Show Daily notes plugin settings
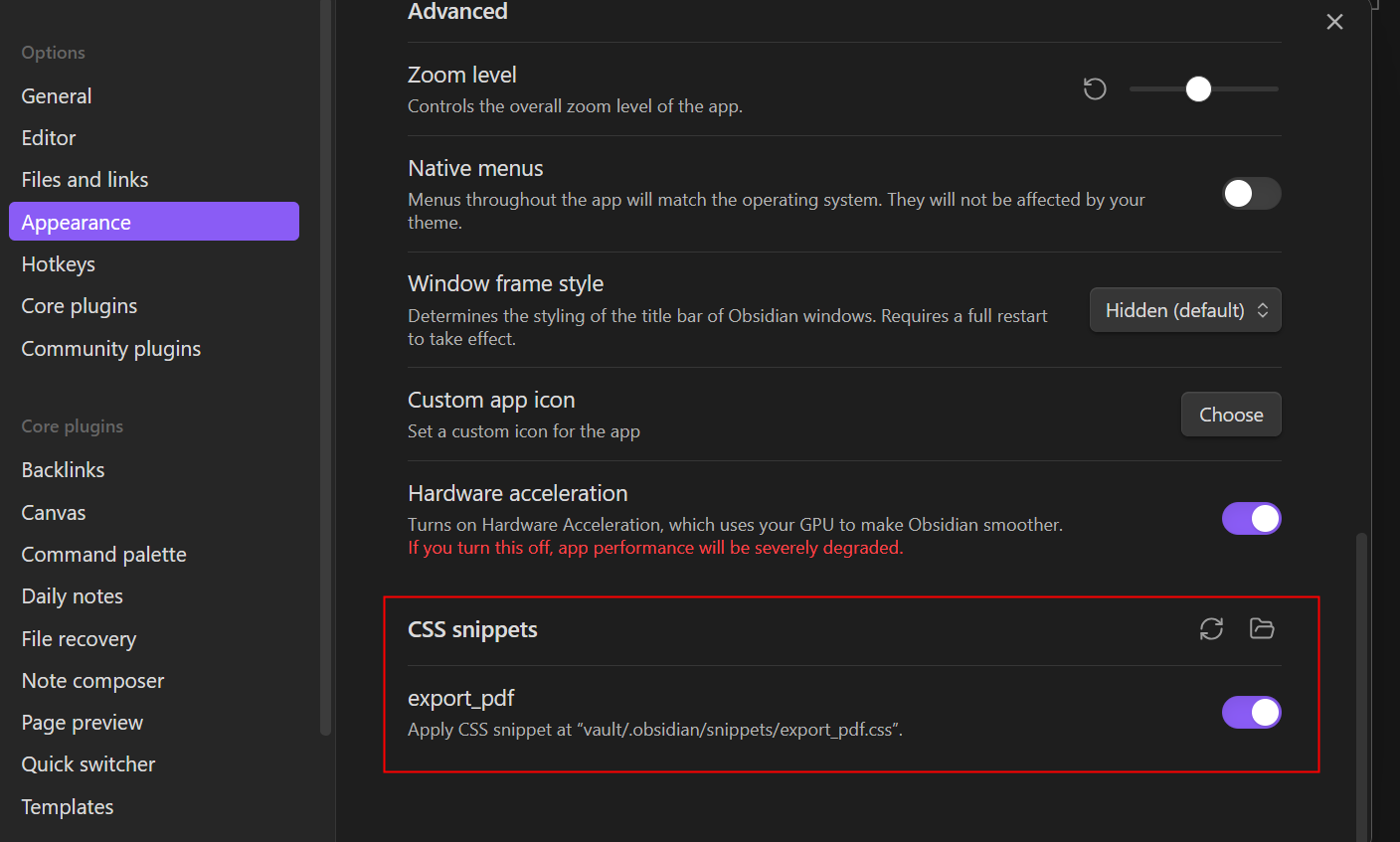This screenshot has height=842, width=1400. [73, 596]
